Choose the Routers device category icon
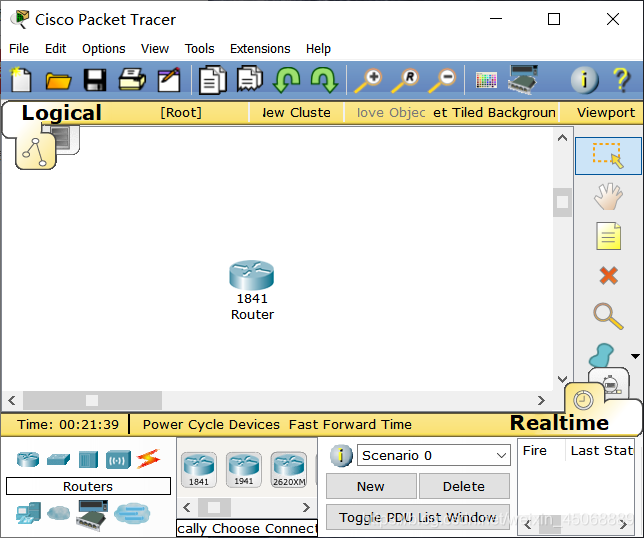644x538 pixels. [28, 459]
